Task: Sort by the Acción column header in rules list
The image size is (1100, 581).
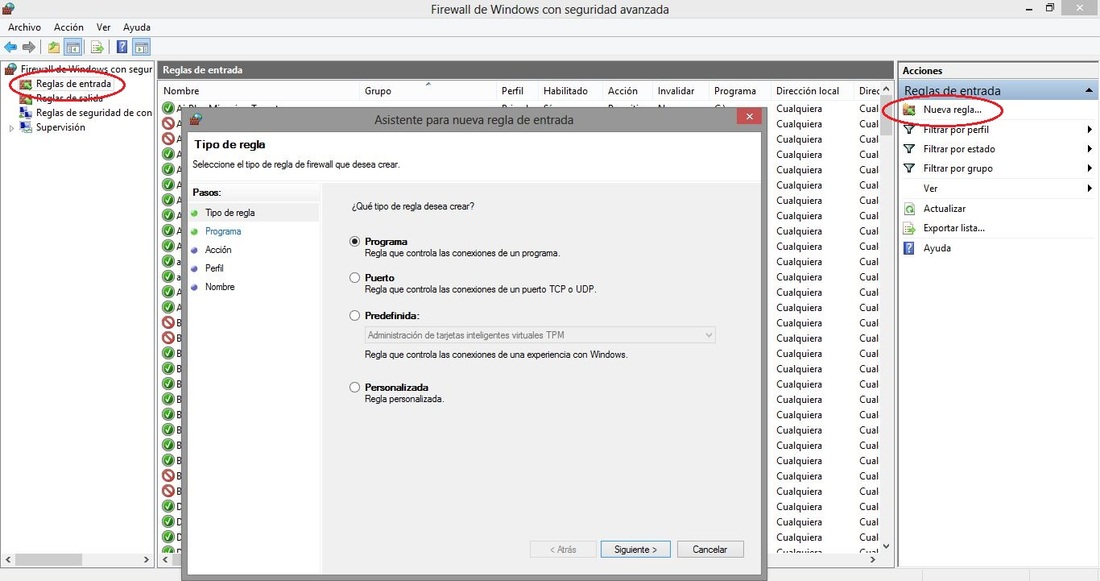Action: click(x=627, y=91)
